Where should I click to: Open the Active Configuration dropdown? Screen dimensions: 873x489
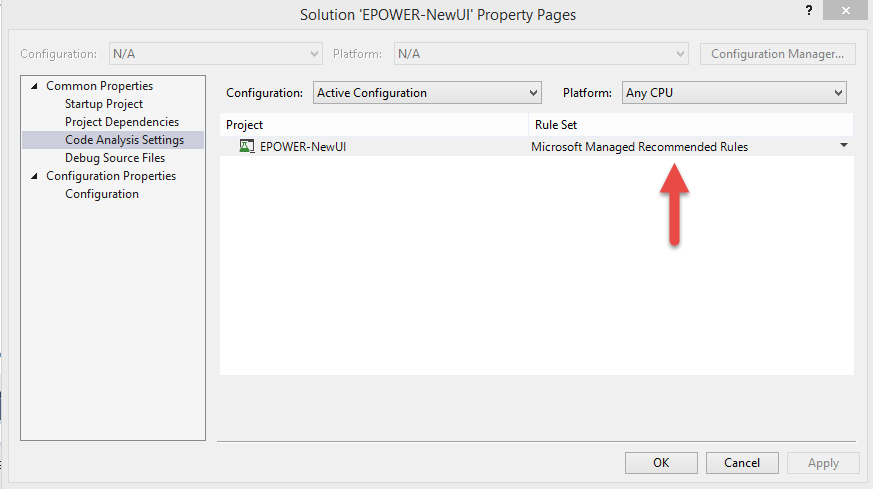[427, 93]
